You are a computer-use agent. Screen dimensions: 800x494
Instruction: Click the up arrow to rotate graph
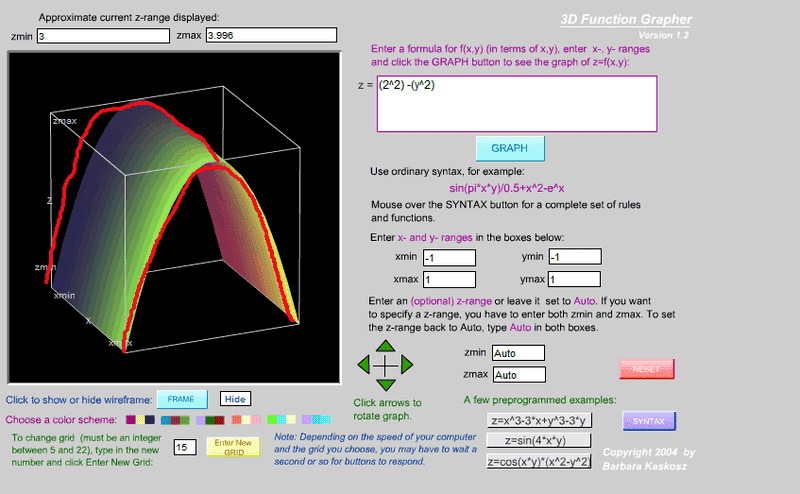(x=385, y=345)
